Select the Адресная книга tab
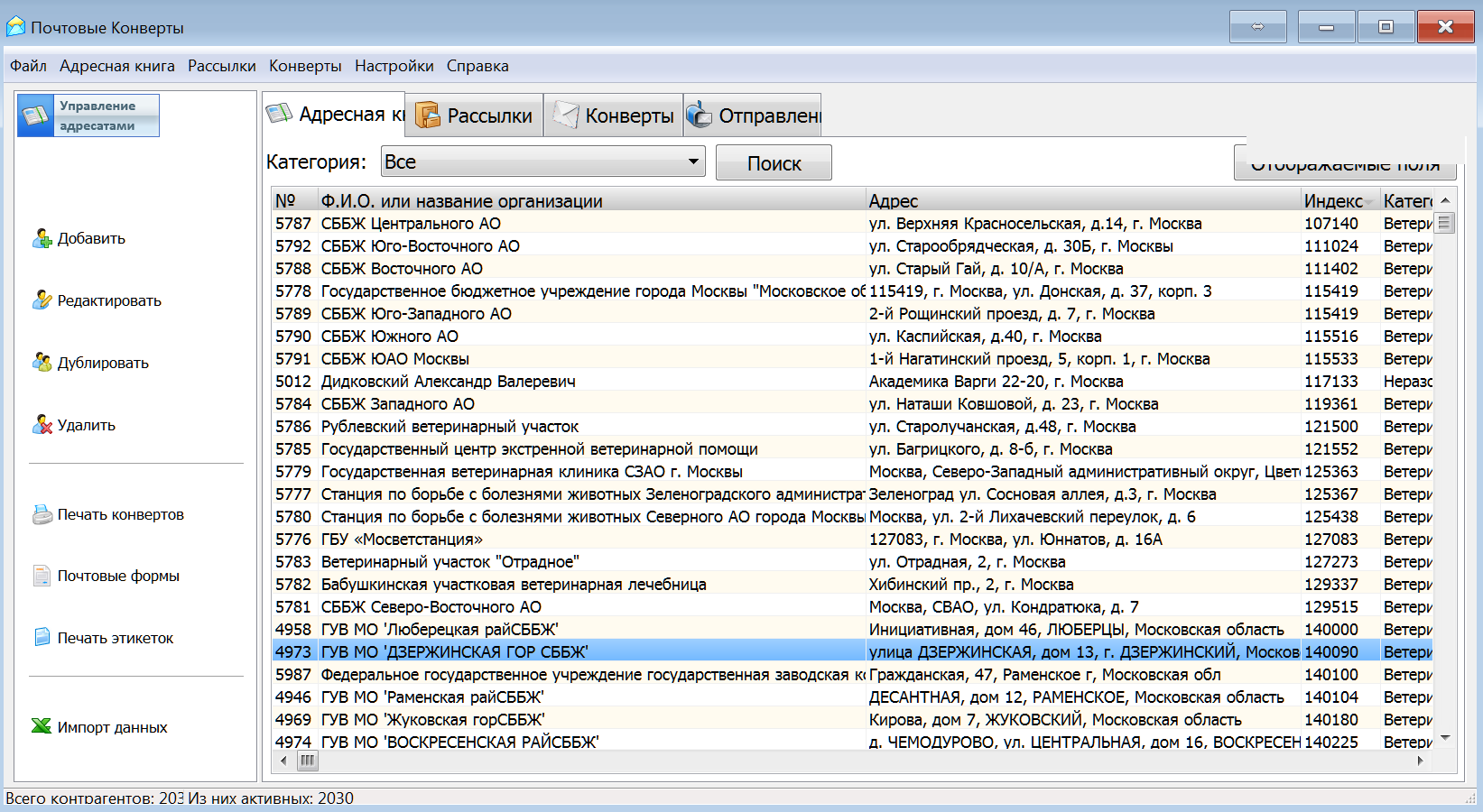Screen dimensions: 1483x812 [x=335, y=115]
